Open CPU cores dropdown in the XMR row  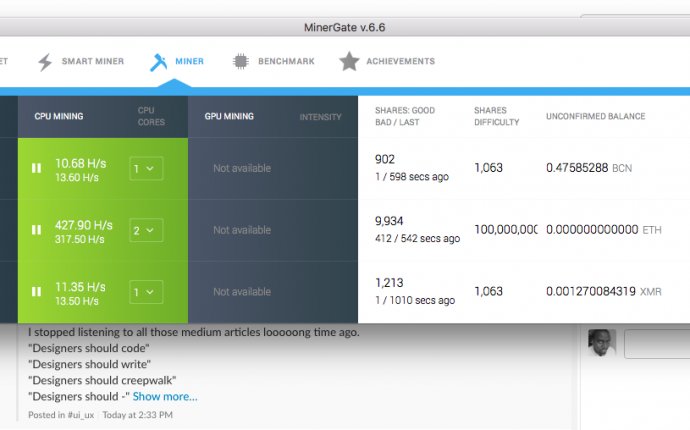pos(146,292)
